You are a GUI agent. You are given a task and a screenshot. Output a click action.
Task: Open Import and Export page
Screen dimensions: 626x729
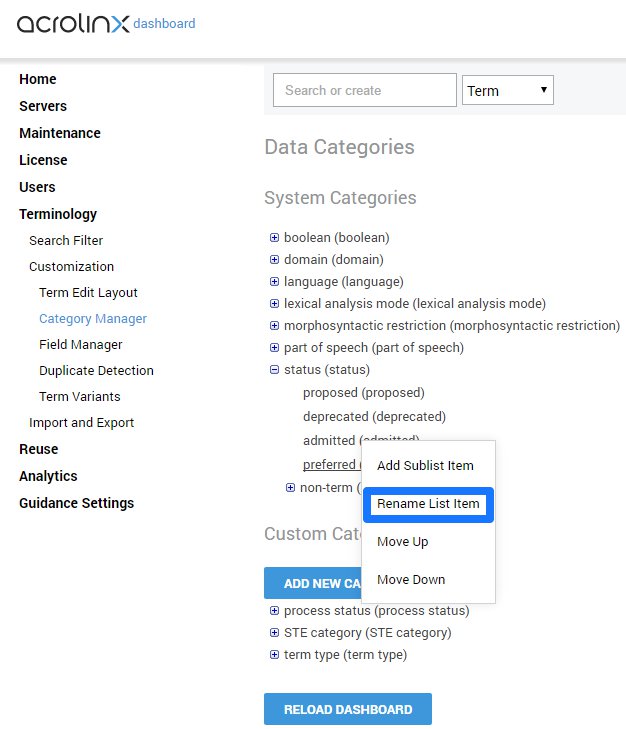[81, 423]
